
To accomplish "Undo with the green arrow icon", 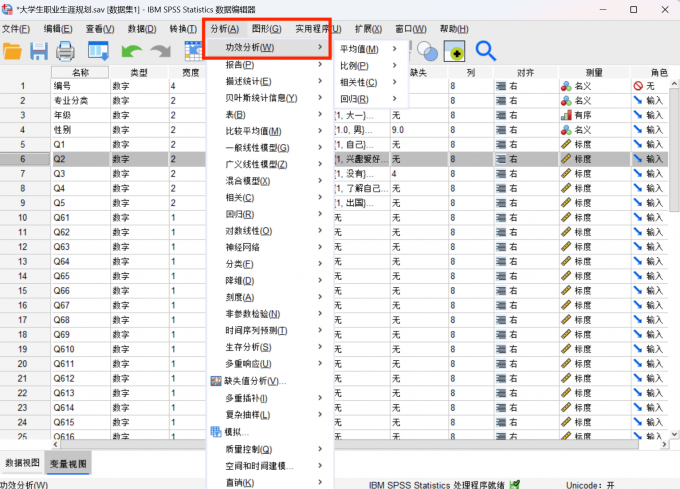I will 131,52.
